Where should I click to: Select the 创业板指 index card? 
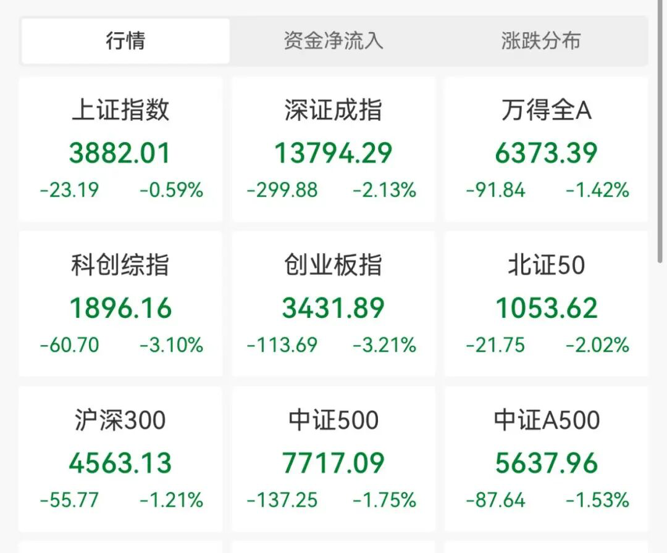click(334, 304)
